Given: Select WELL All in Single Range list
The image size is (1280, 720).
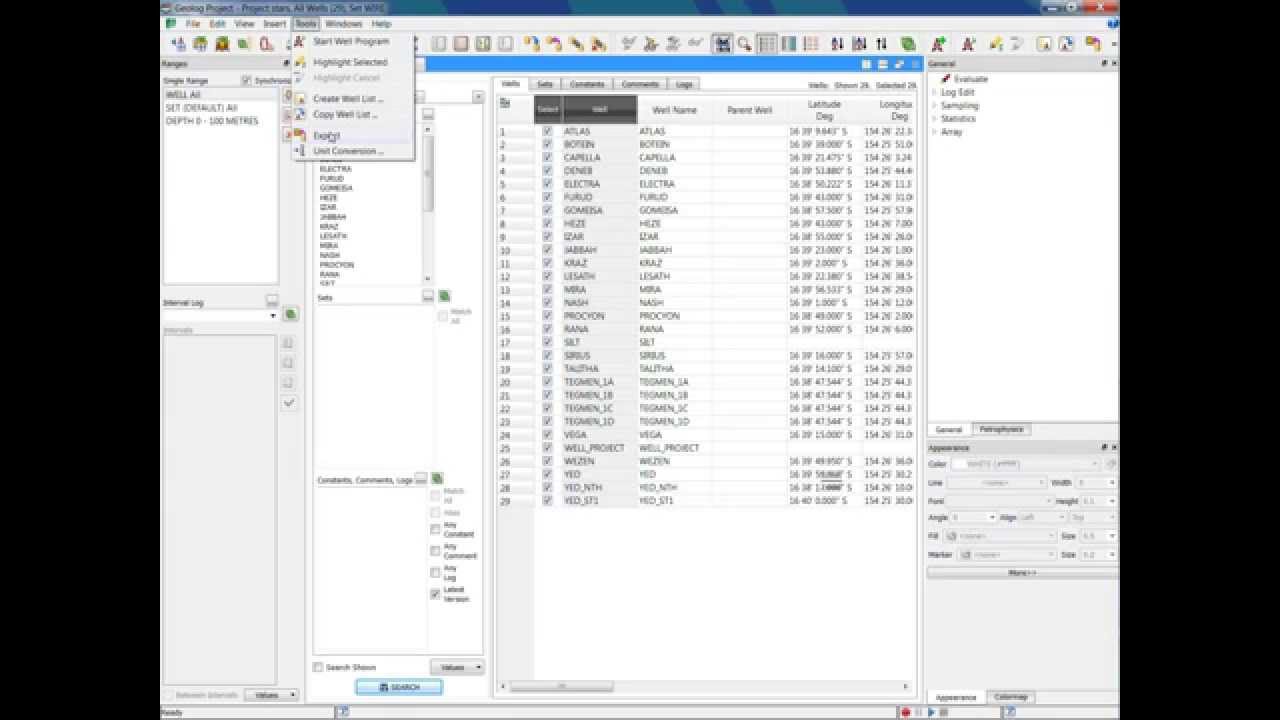Looking at the screenshot, I should (x=220, y=95).
